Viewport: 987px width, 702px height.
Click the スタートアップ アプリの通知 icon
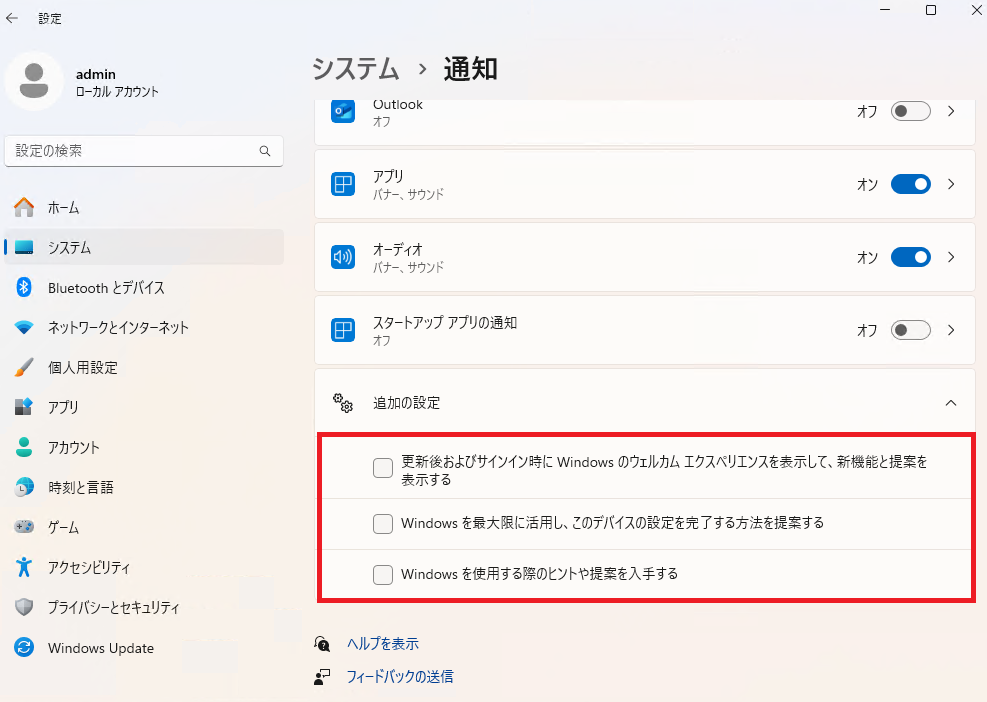tap(343, 330)
